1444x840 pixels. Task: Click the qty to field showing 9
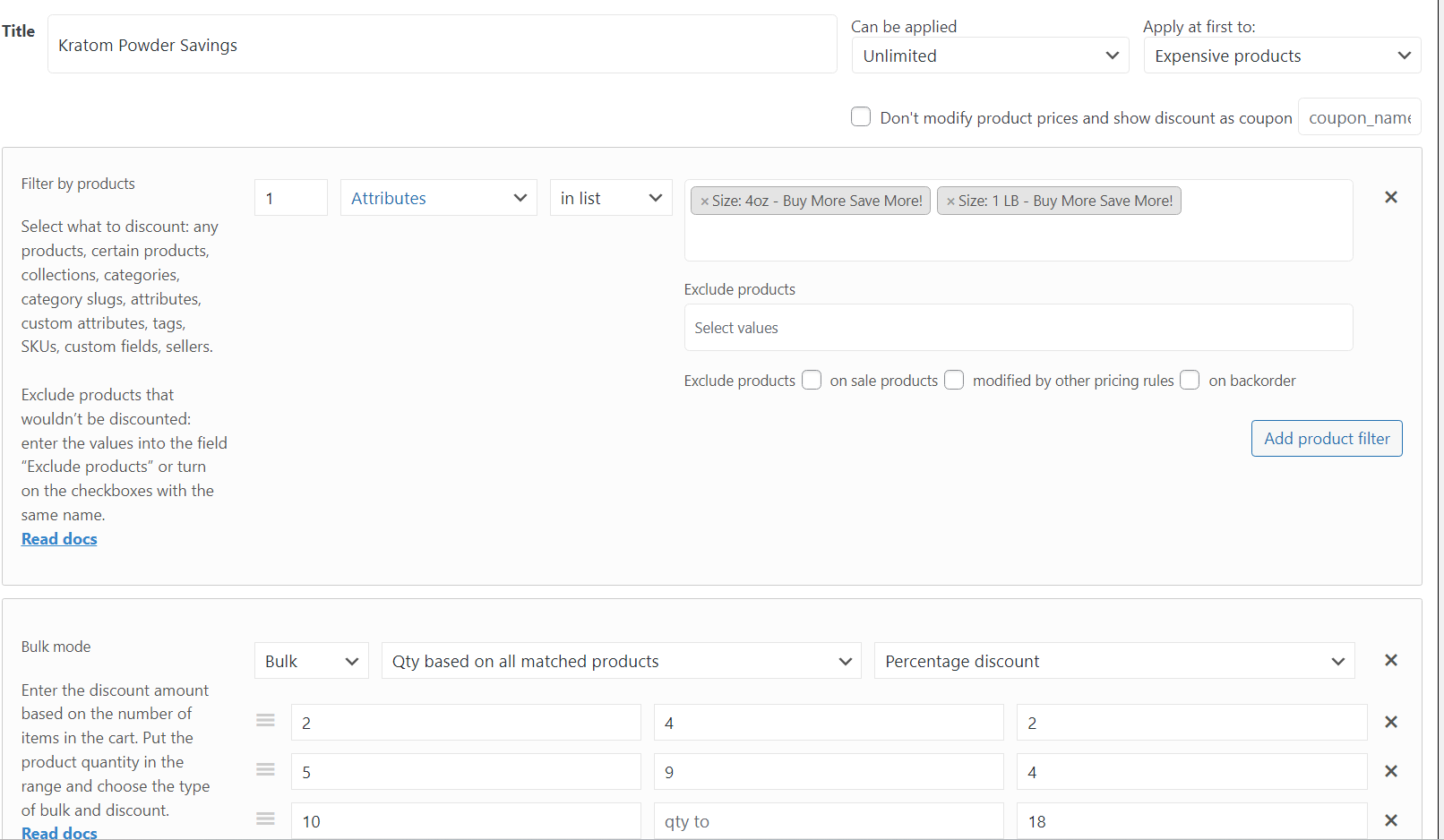coord(829,772)
